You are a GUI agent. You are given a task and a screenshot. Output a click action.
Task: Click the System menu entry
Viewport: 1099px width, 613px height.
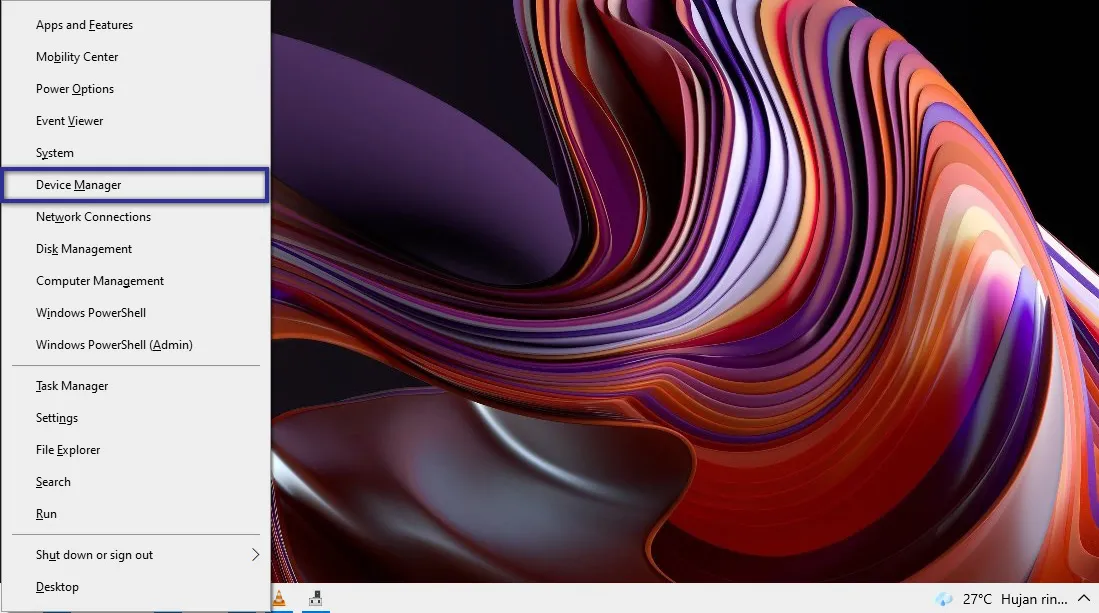[55, 153]
